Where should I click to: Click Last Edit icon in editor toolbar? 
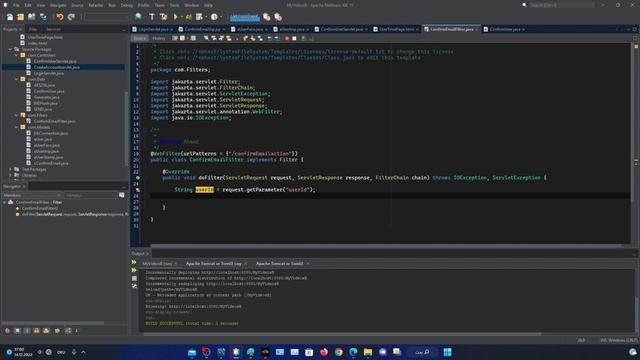point(175,38)
